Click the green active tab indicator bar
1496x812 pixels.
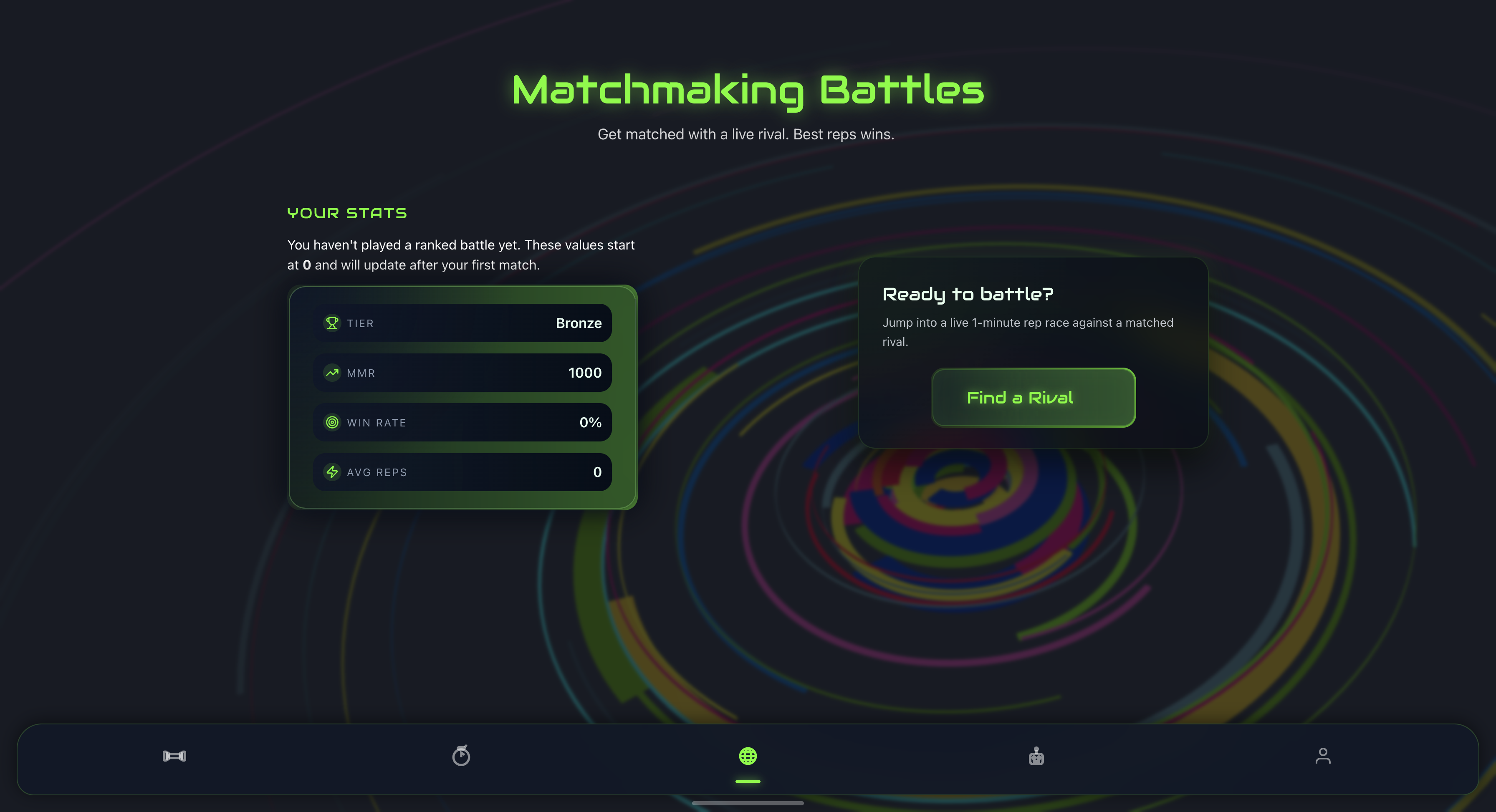click(748, 781)
